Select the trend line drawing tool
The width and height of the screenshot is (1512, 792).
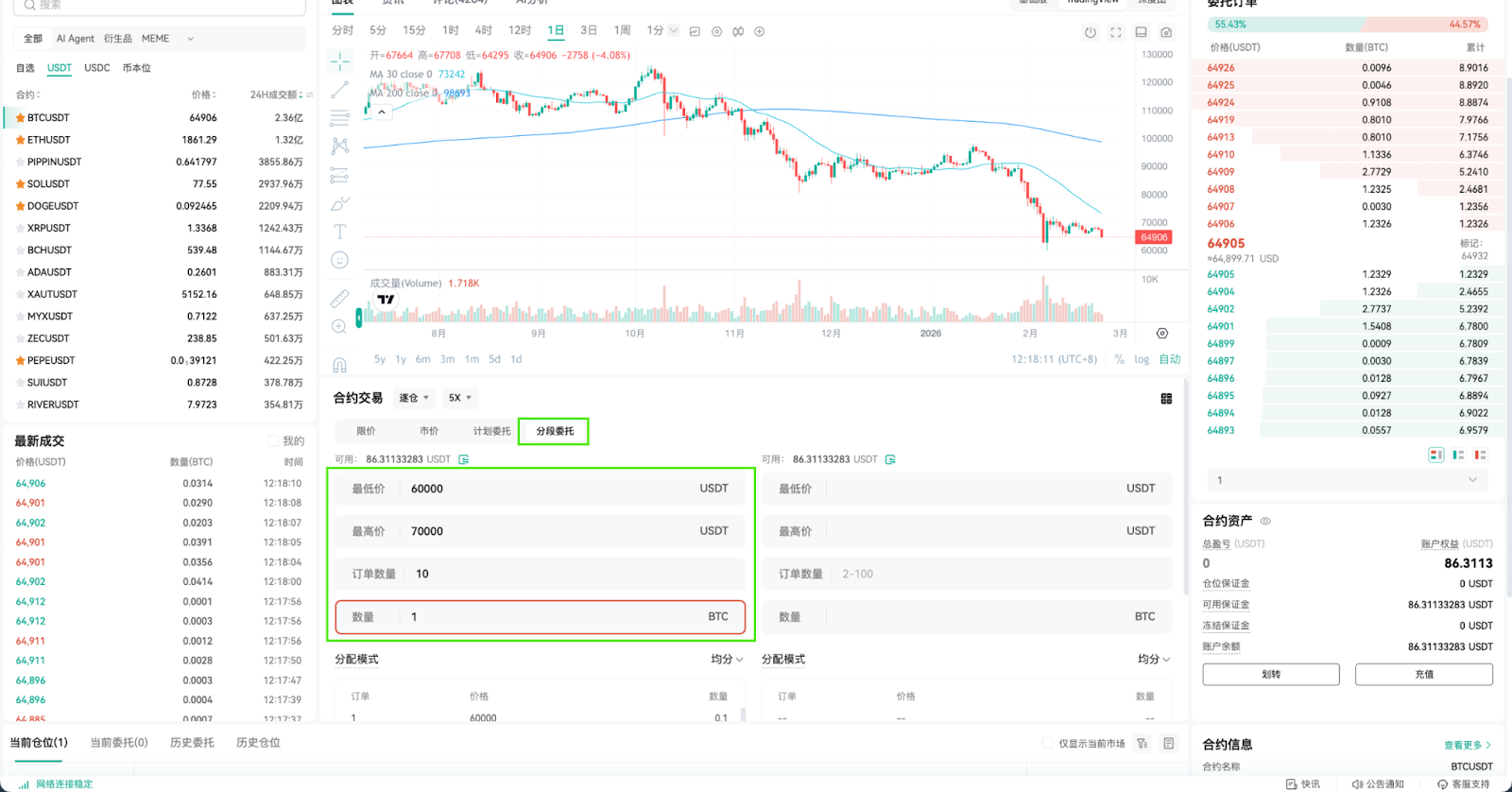click(340, 90)
